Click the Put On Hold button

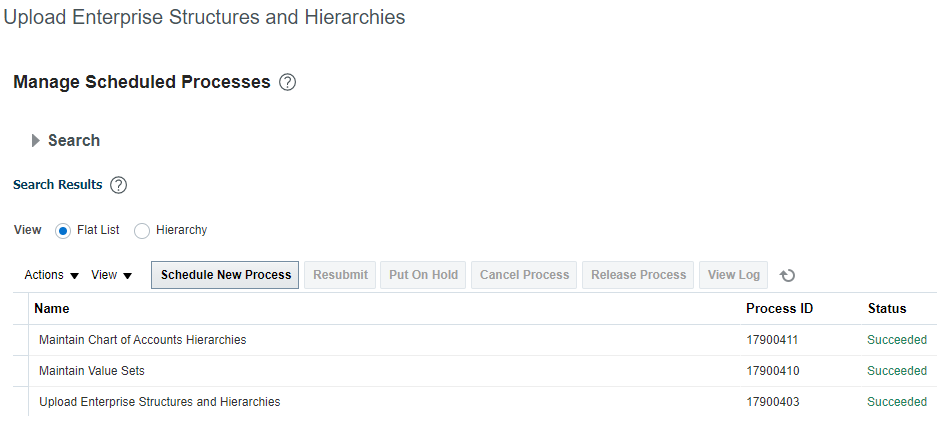(x=423, y=275)
